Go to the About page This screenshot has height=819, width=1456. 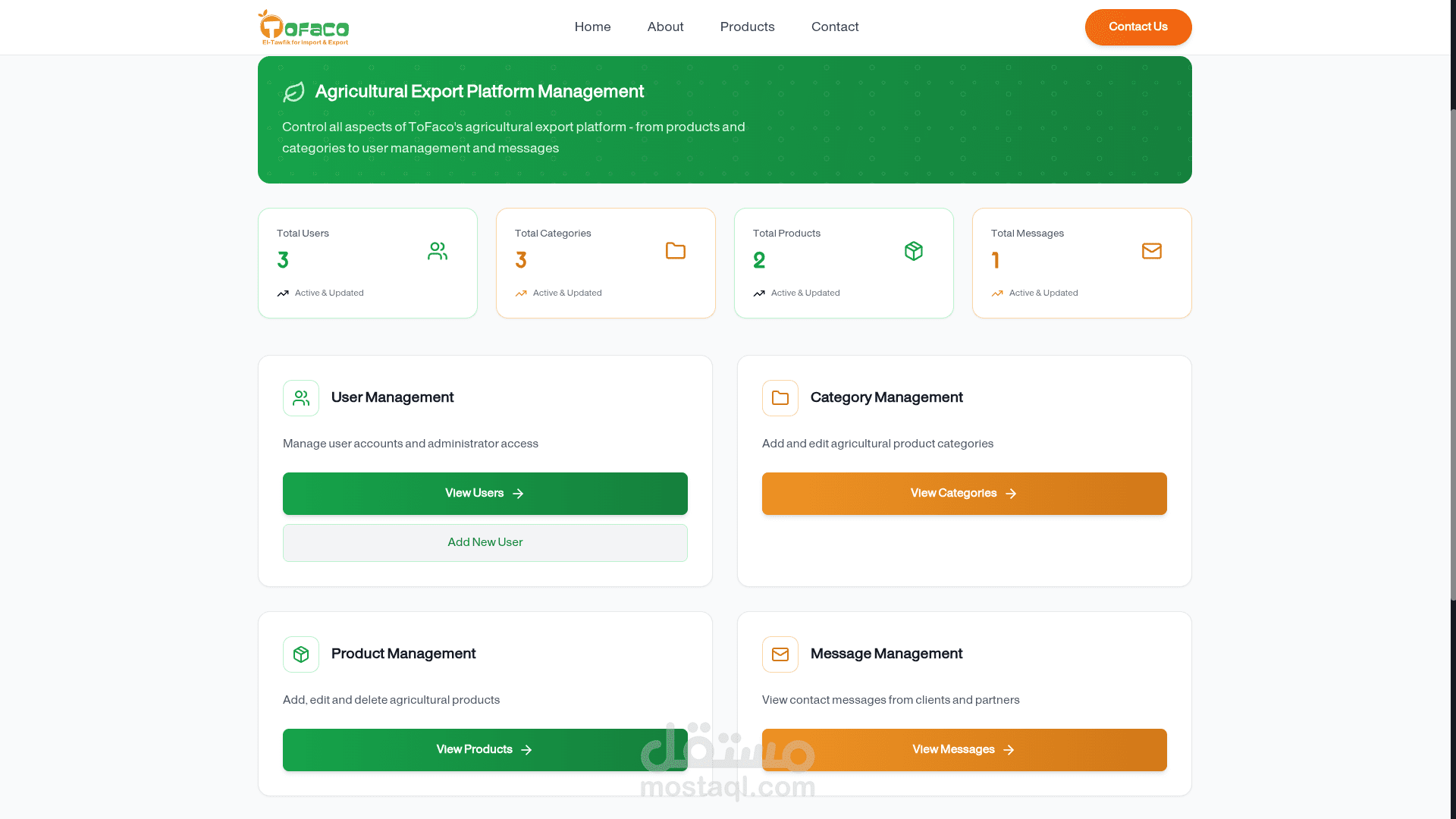point(665,27)
